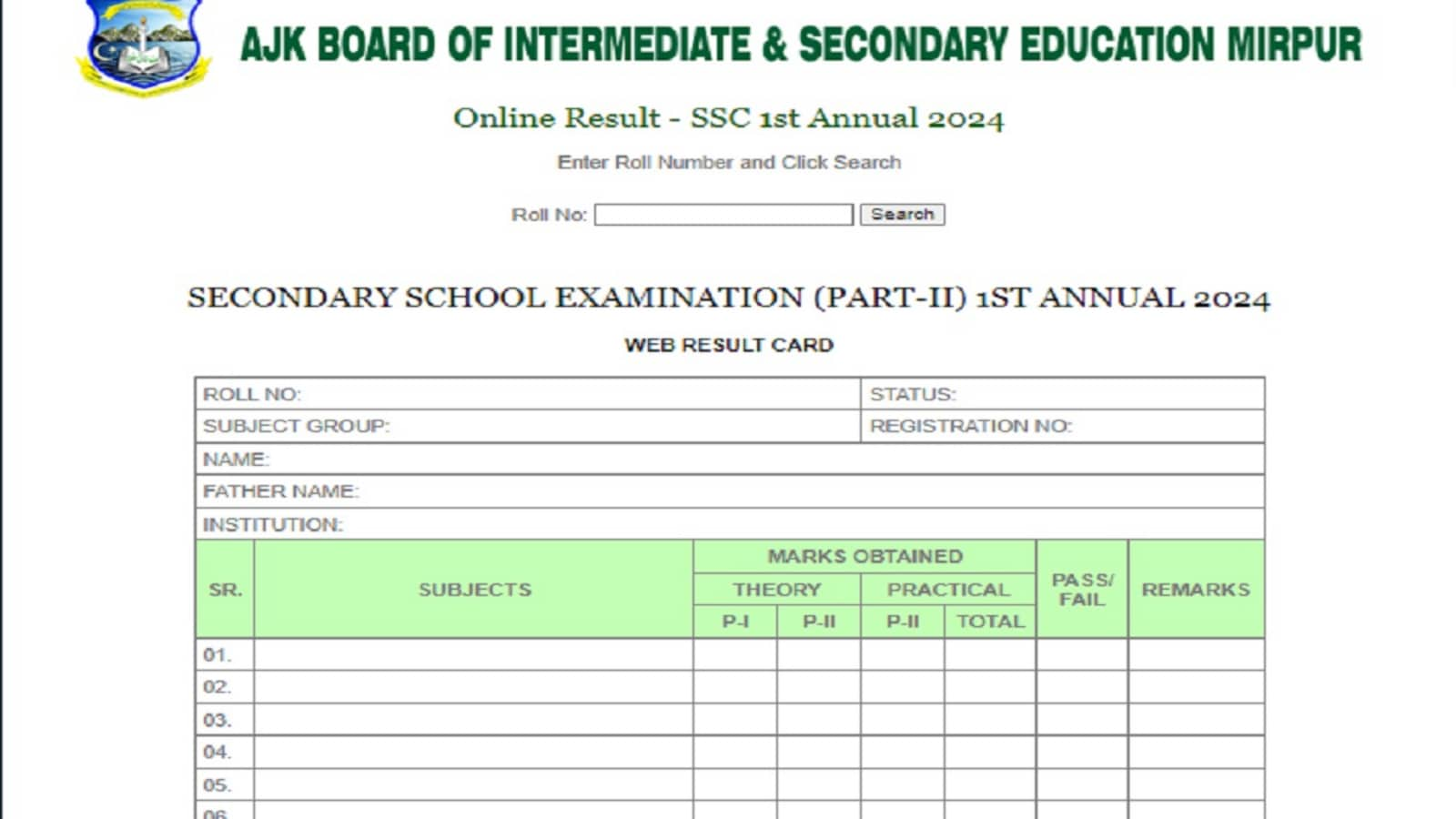This screenshot has width=1456, height=819.
Task: Click the 'PRACTICAL' sub-header
Action: tap(948, 589)
